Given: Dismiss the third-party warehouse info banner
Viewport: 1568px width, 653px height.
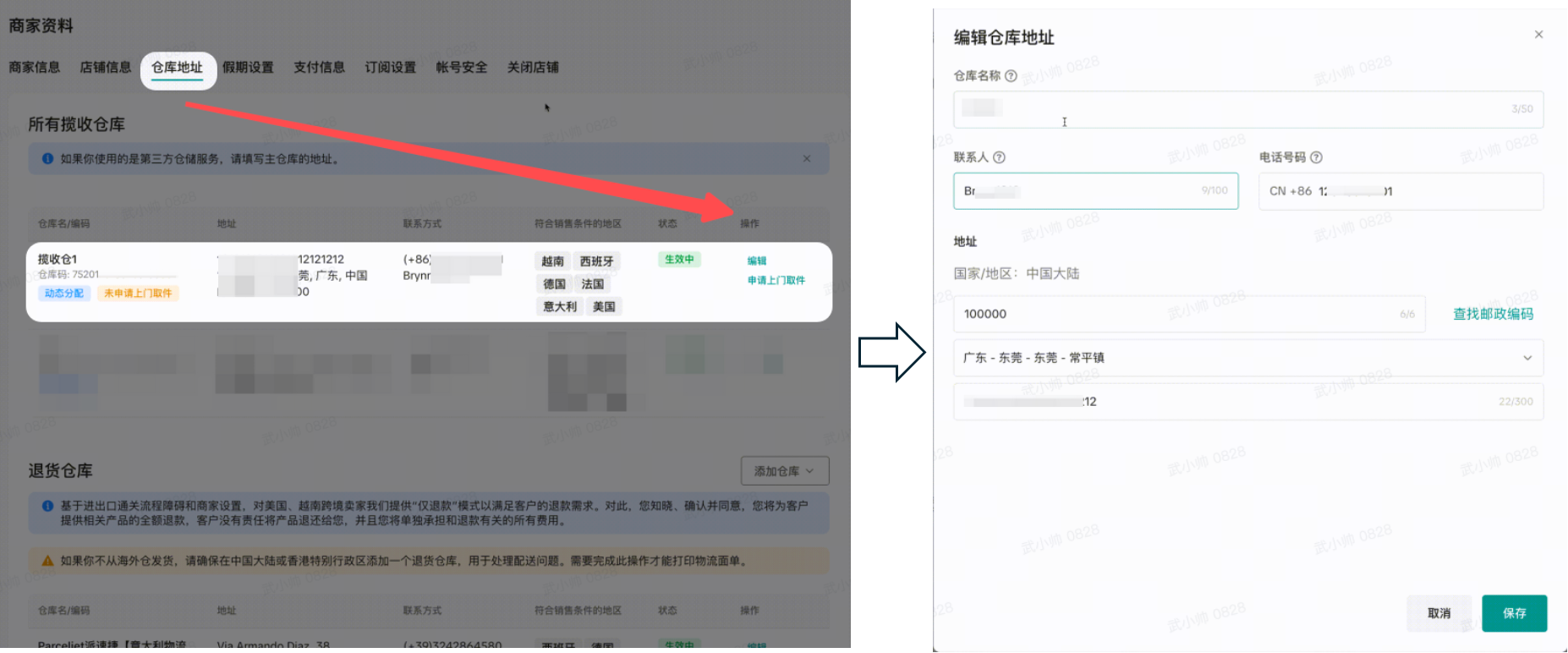Looking at the screenshot, I should [x=807, y=159].
